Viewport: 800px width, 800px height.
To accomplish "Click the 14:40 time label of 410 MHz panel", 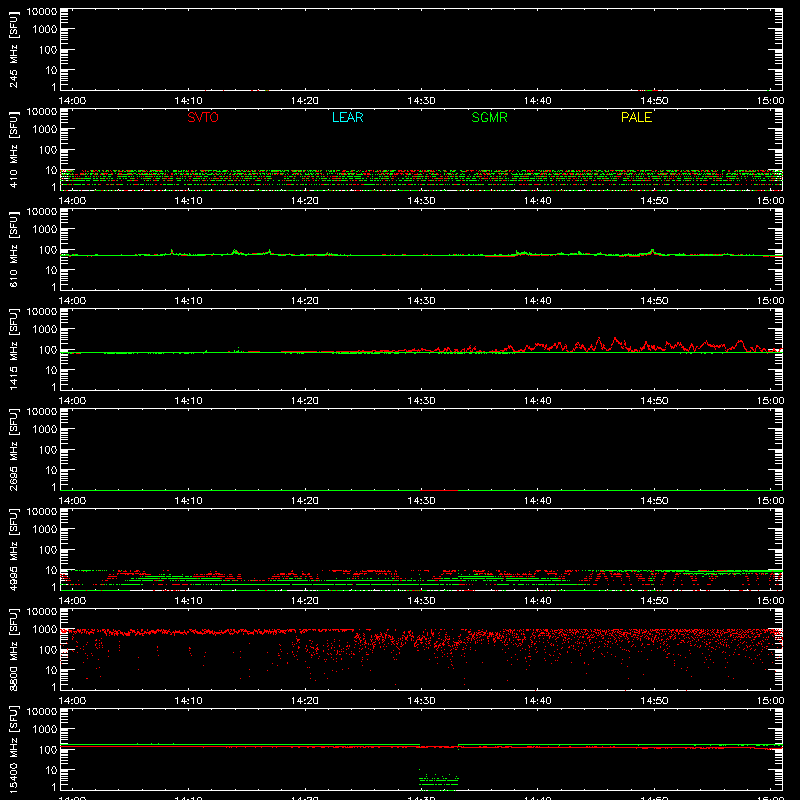I will [537, 201].
